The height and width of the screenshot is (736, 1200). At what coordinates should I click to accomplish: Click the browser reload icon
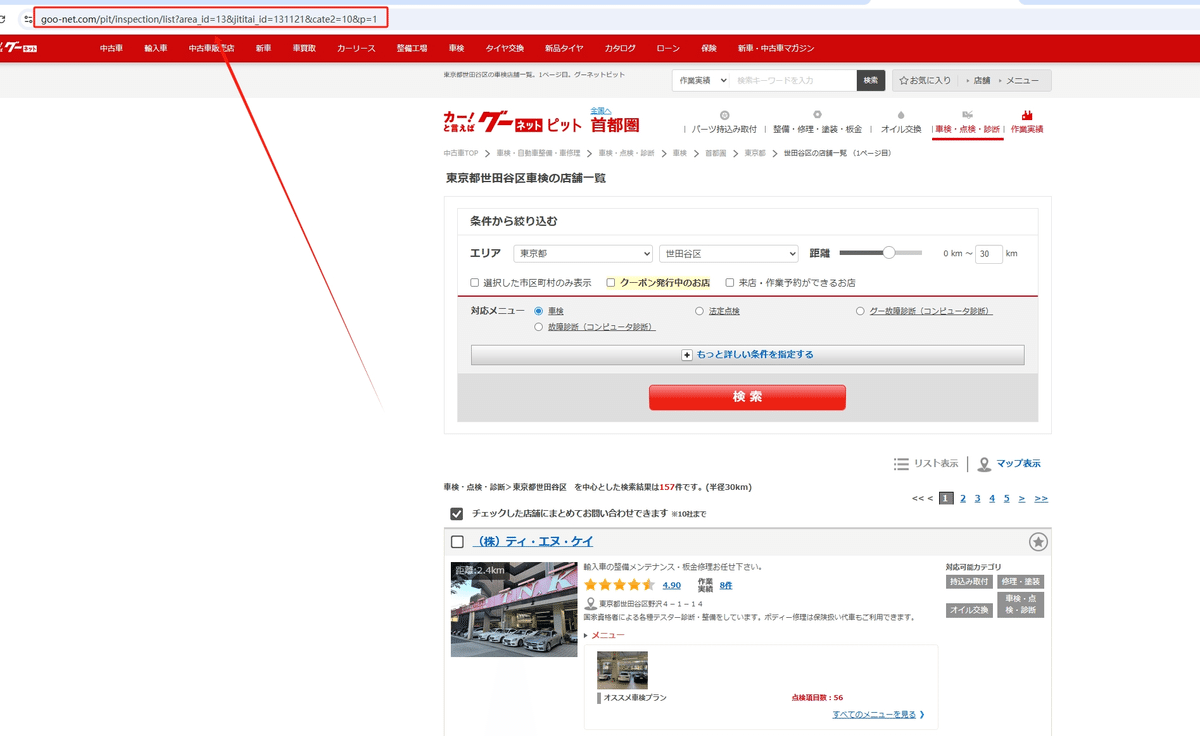click(x=4, y=19)
